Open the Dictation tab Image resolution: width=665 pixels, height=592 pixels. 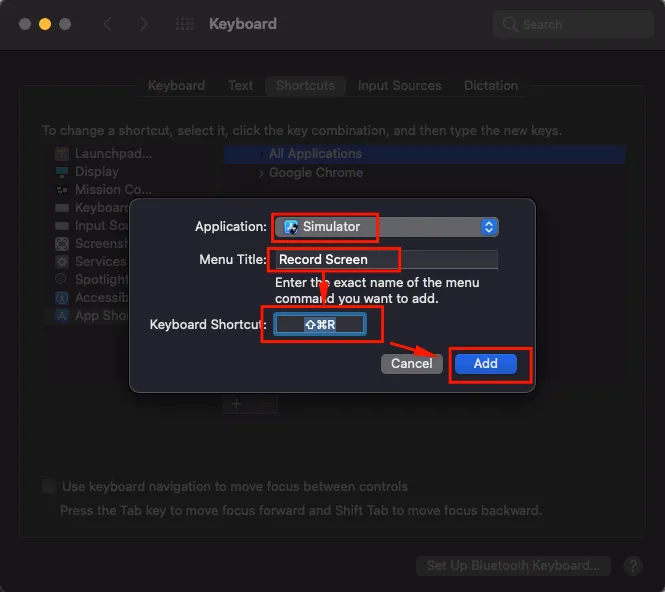(491, 86)
